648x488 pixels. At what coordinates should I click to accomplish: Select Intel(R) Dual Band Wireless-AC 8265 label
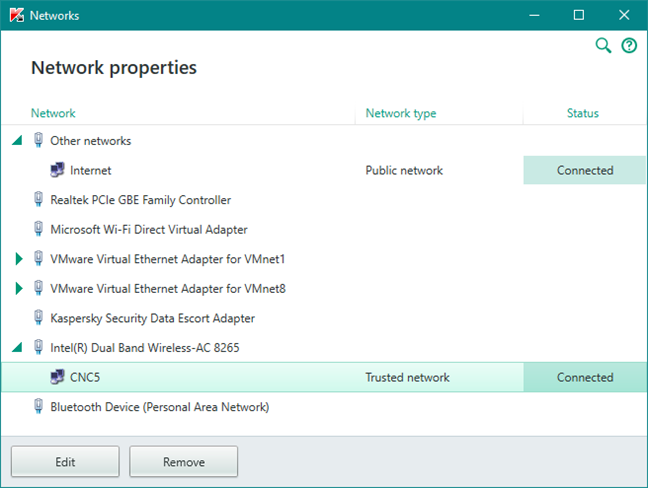click(x=145, y=348)
